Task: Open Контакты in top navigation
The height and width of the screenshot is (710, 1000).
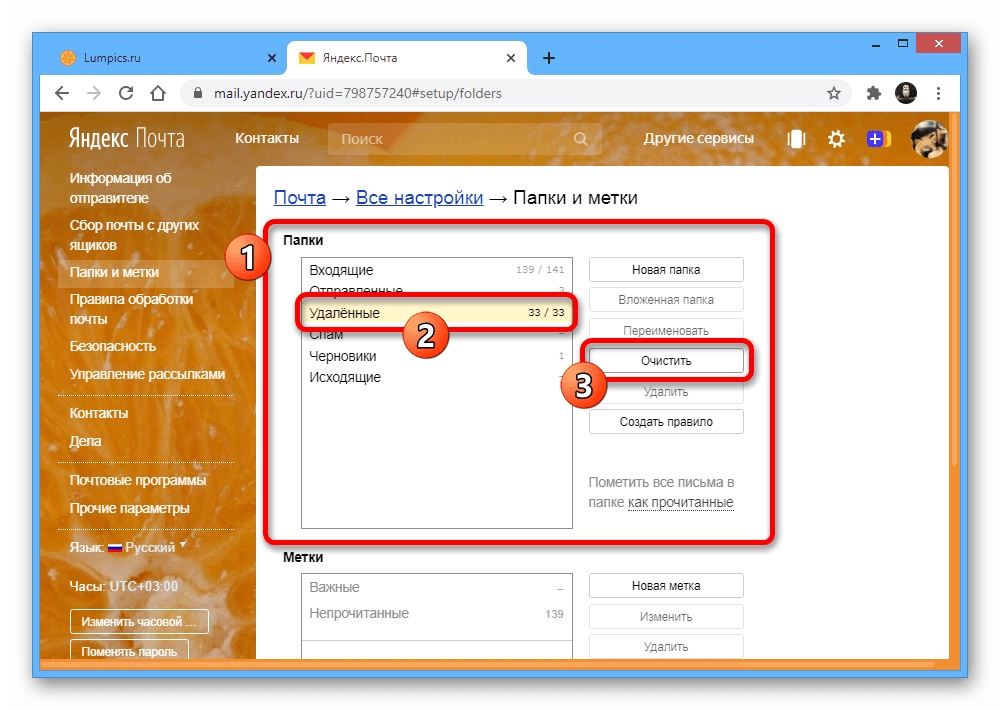Action: tap(267, 138)
